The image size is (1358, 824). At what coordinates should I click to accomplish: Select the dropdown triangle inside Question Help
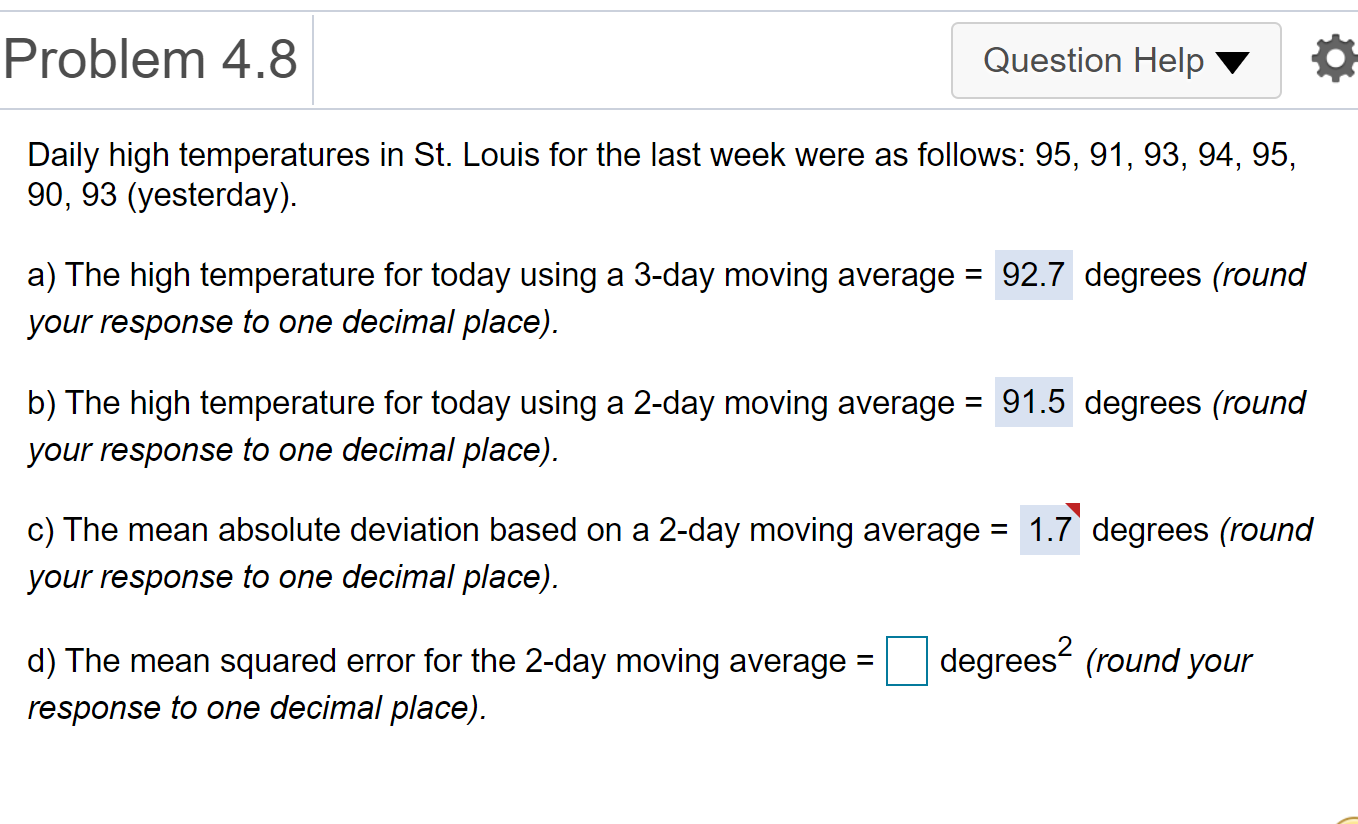1232,61
